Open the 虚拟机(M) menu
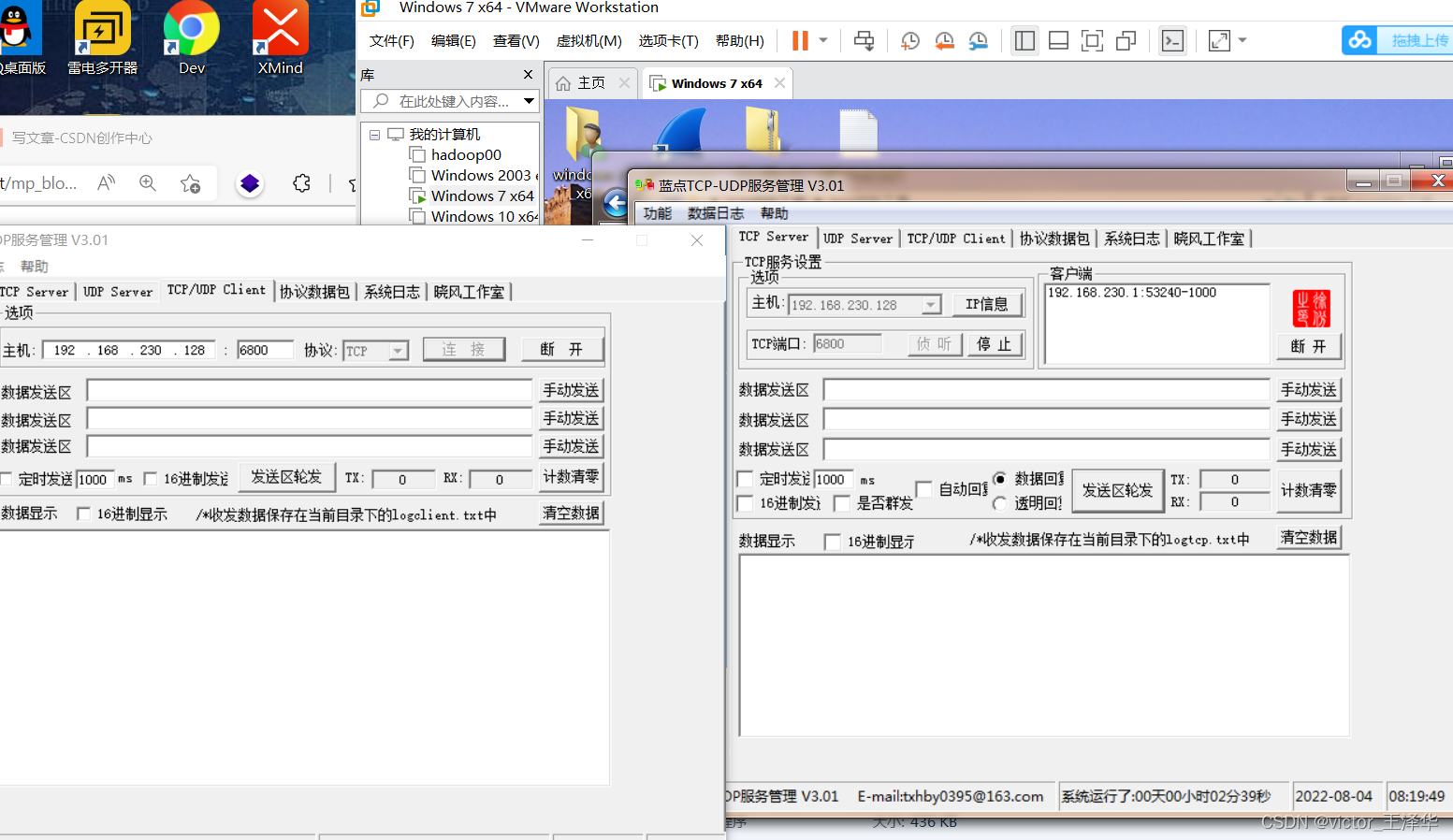Screen dimensions: 1453x840 [x=588, y=40]
